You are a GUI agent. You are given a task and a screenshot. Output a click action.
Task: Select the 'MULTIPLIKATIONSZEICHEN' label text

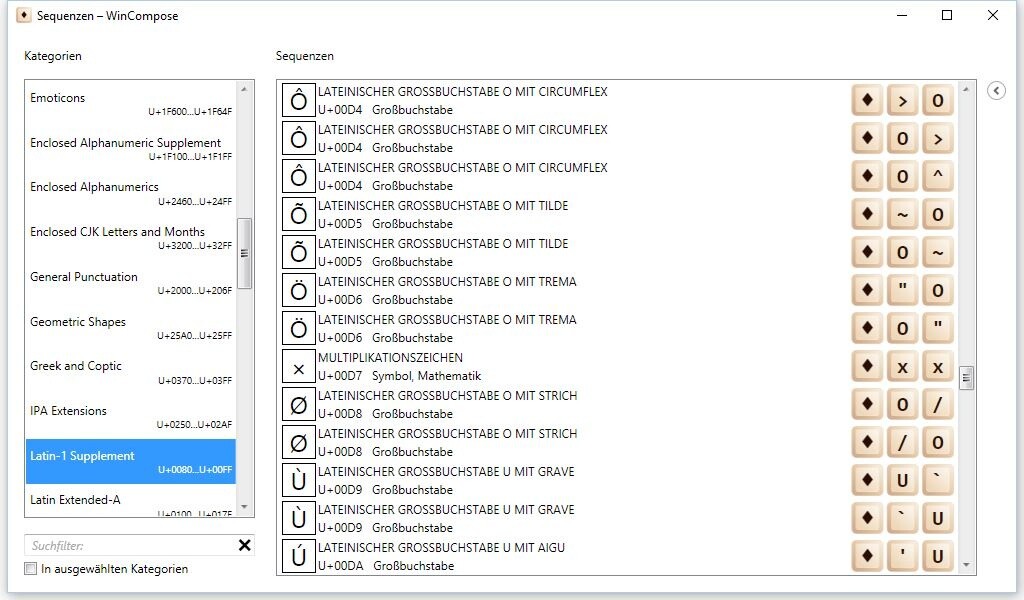[x=390, y=358]
